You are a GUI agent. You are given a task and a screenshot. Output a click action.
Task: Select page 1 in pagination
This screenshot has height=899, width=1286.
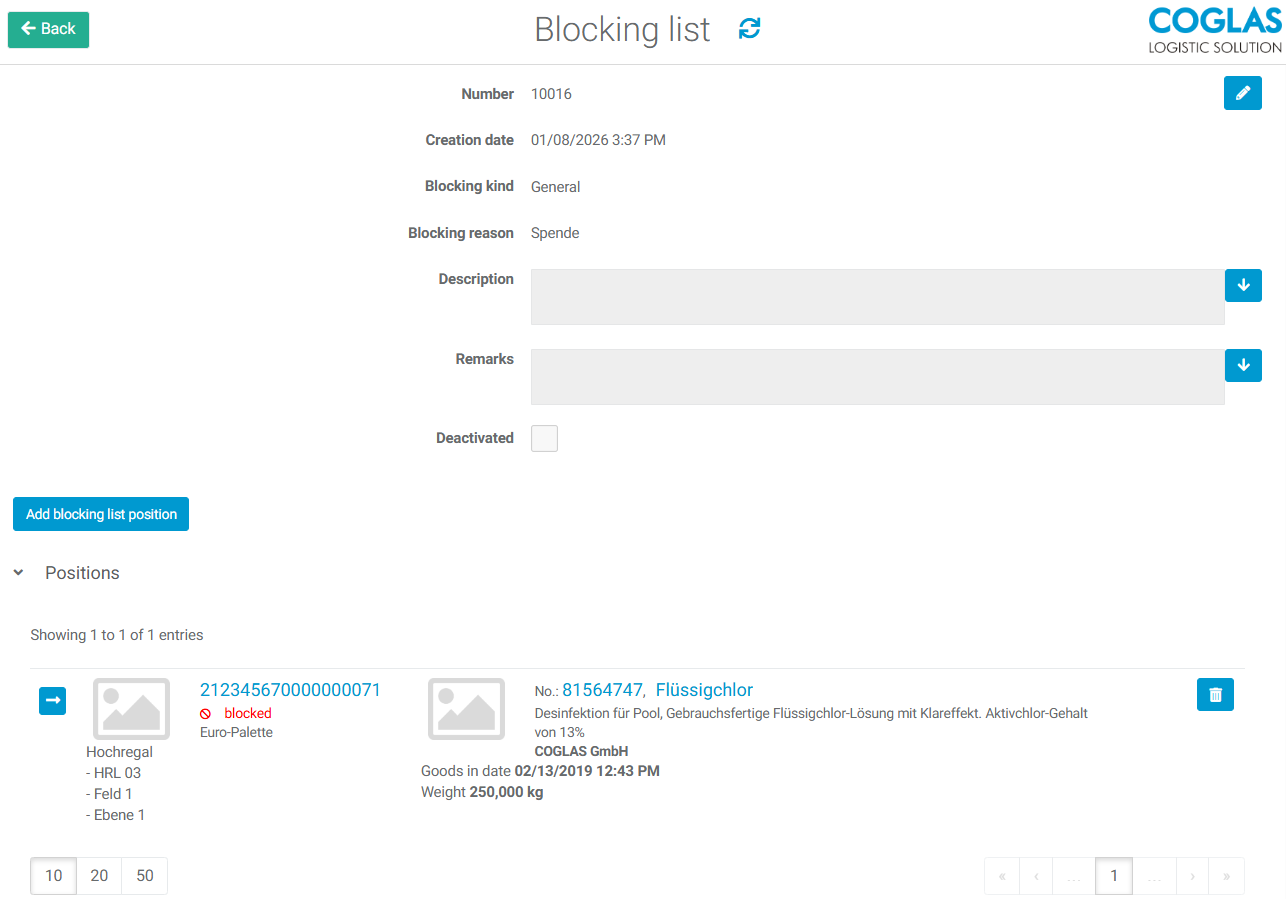(1113, 875)
